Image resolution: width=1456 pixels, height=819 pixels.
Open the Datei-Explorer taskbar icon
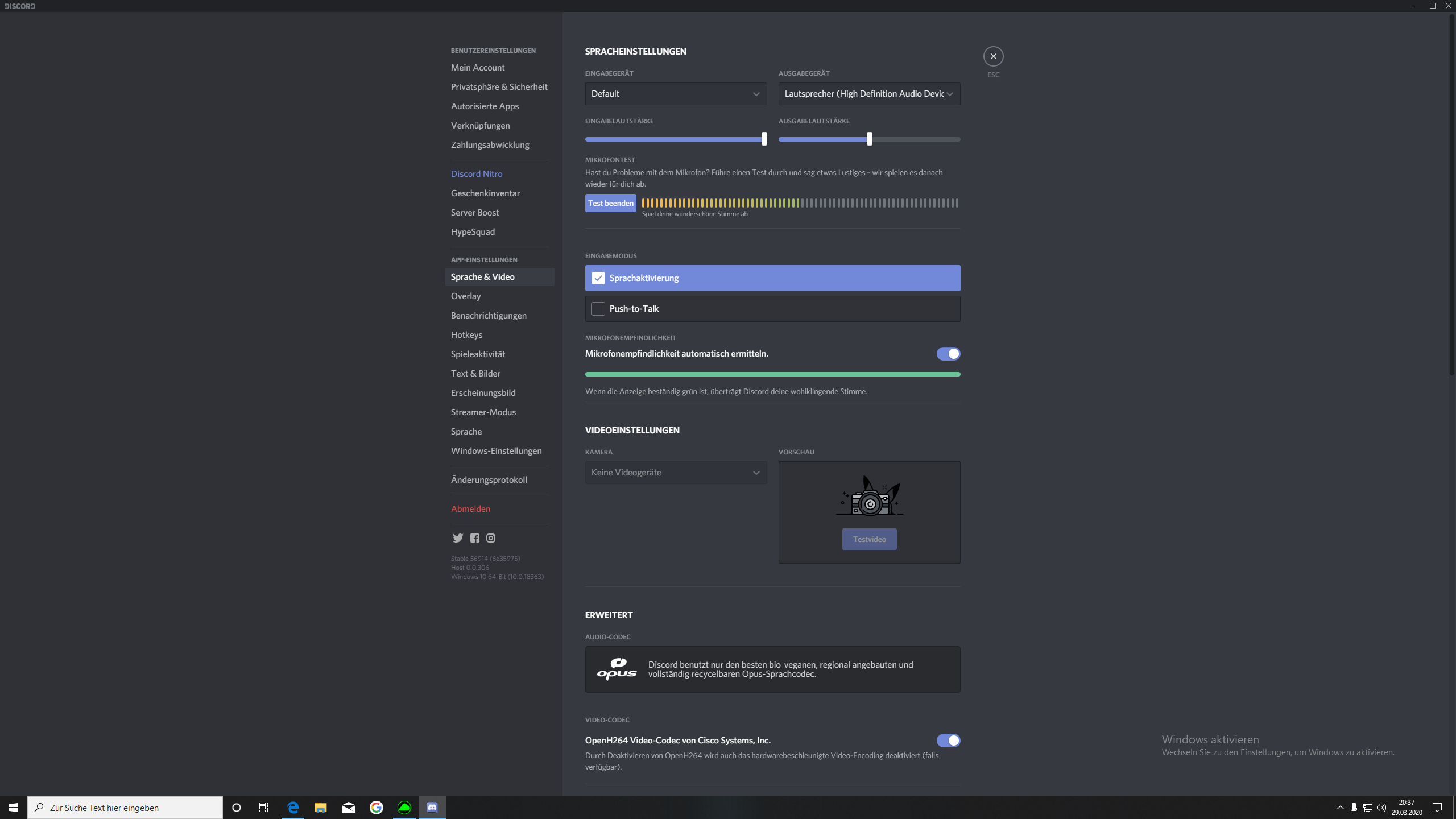pyautogui.click(x=320, y=807)
